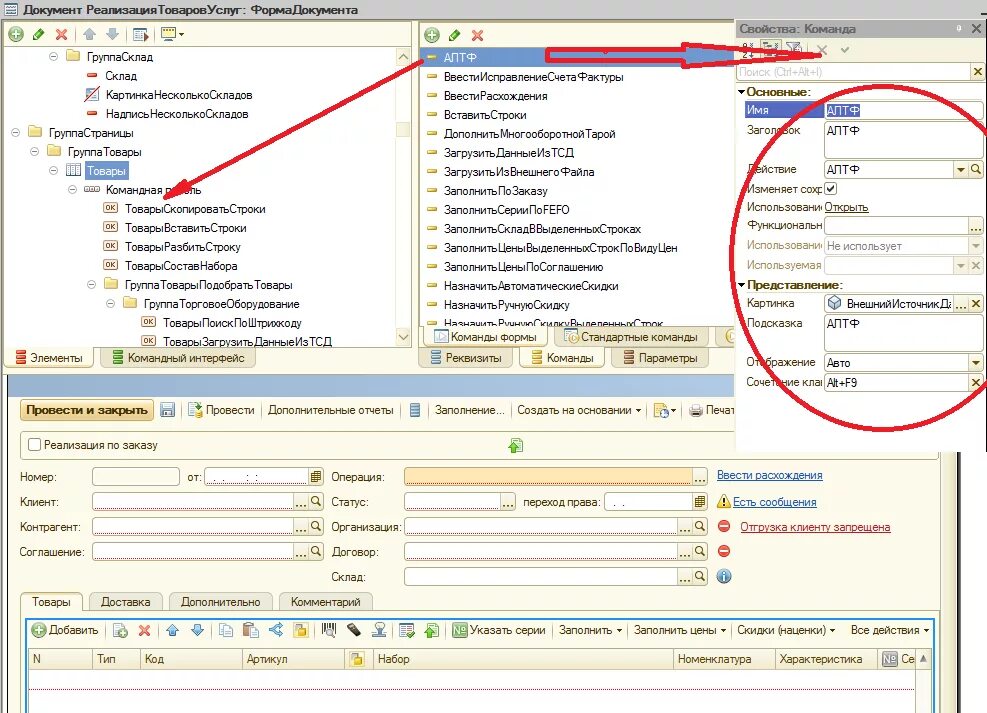Click data terminal device icon in goods toolbar
Image resolution: width=987 pixels, height=713 pixels.
click(354, 630)
